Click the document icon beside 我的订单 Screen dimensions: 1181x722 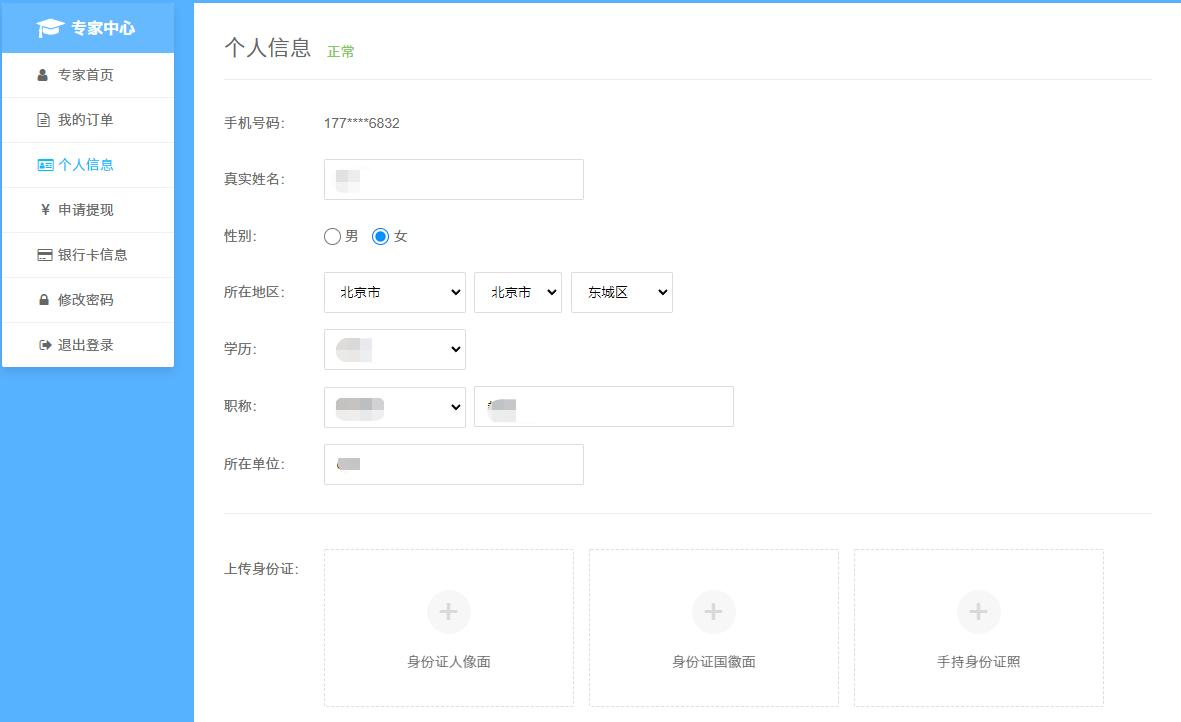(44, 120)
